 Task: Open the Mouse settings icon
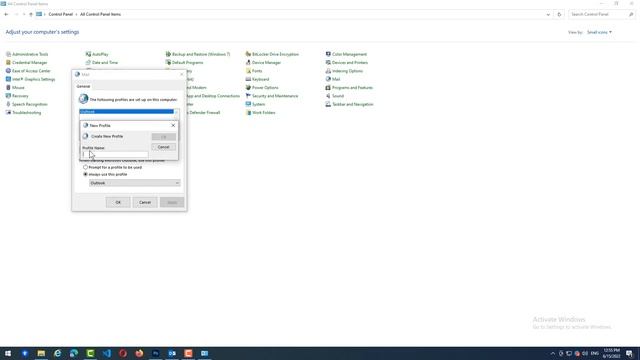pos(8,88)
